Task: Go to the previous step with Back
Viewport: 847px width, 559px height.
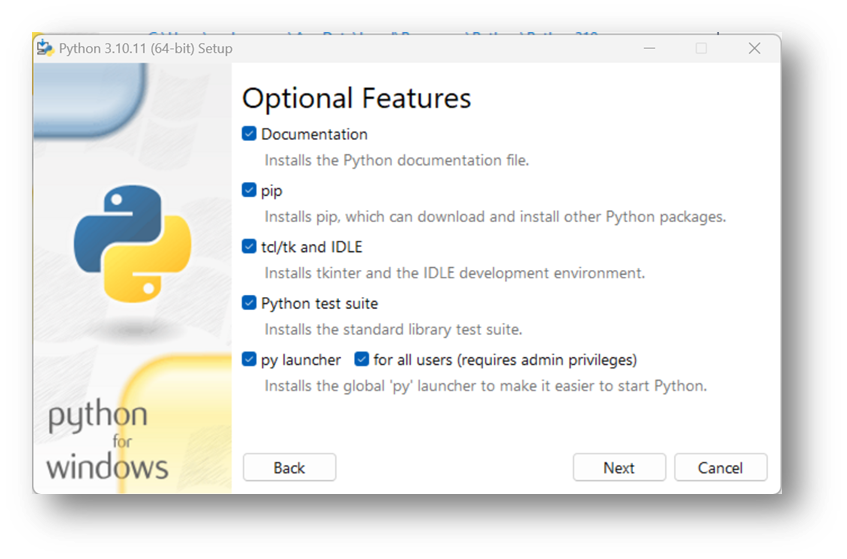Action: click(289, 468)
